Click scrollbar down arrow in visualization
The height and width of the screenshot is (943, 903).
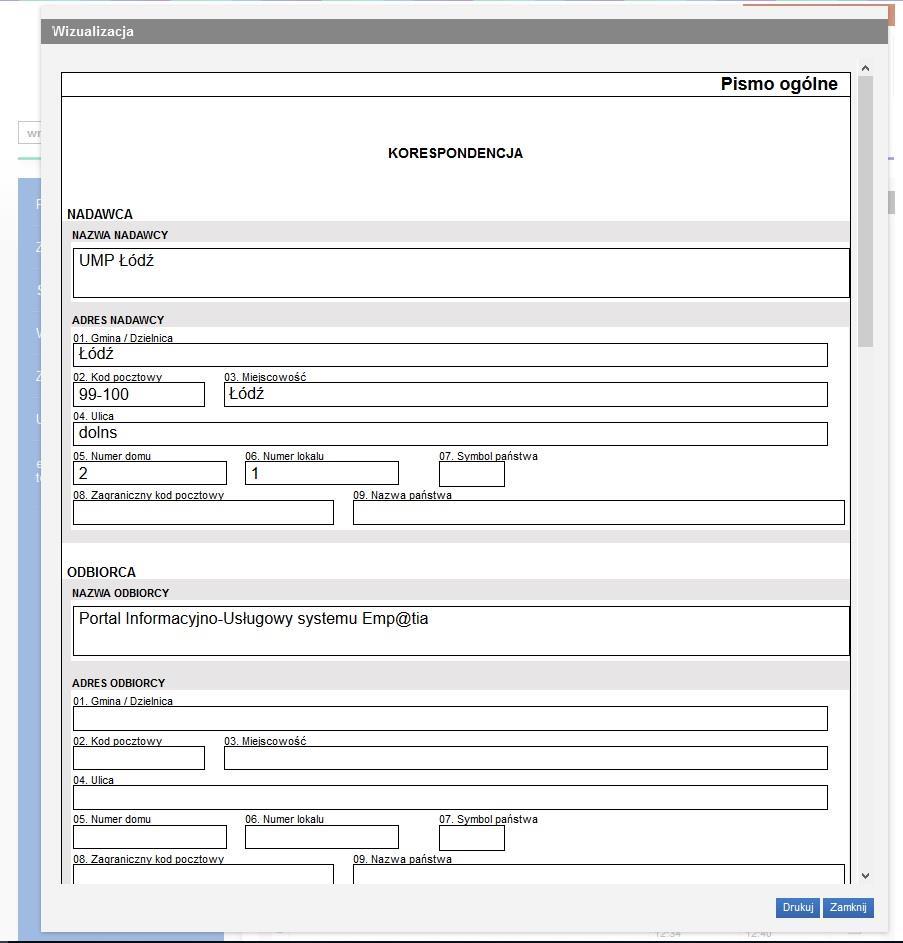(865, 876)
